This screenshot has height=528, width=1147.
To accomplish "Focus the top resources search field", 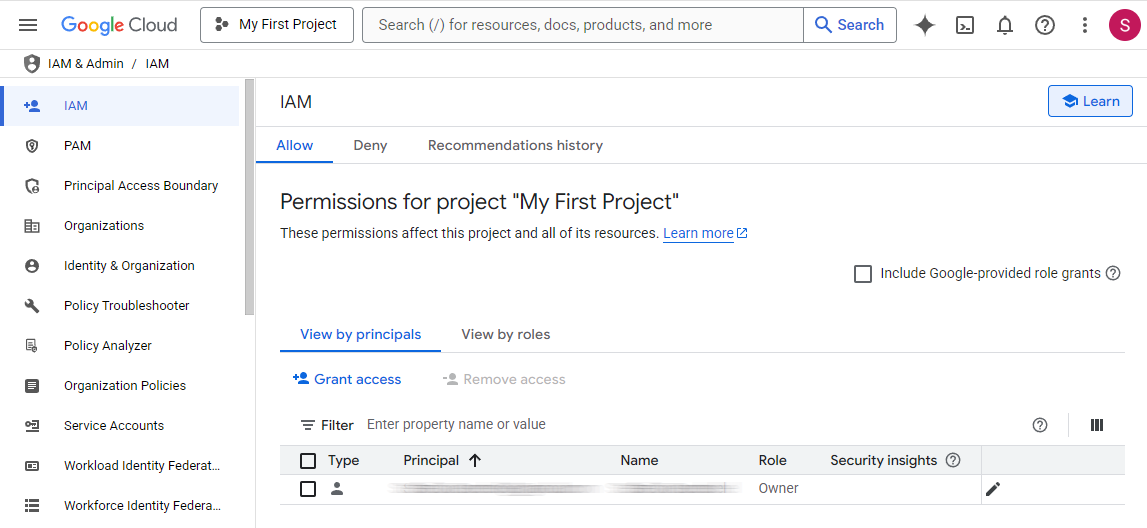I will click(582, 25).
